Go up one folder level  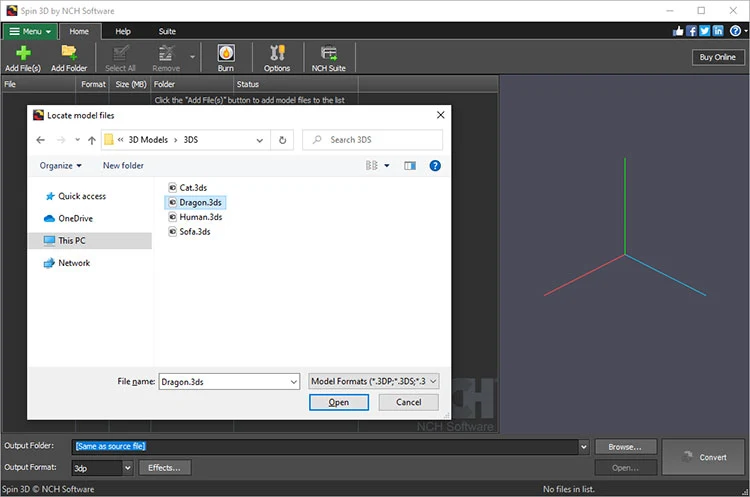point(92,140)
